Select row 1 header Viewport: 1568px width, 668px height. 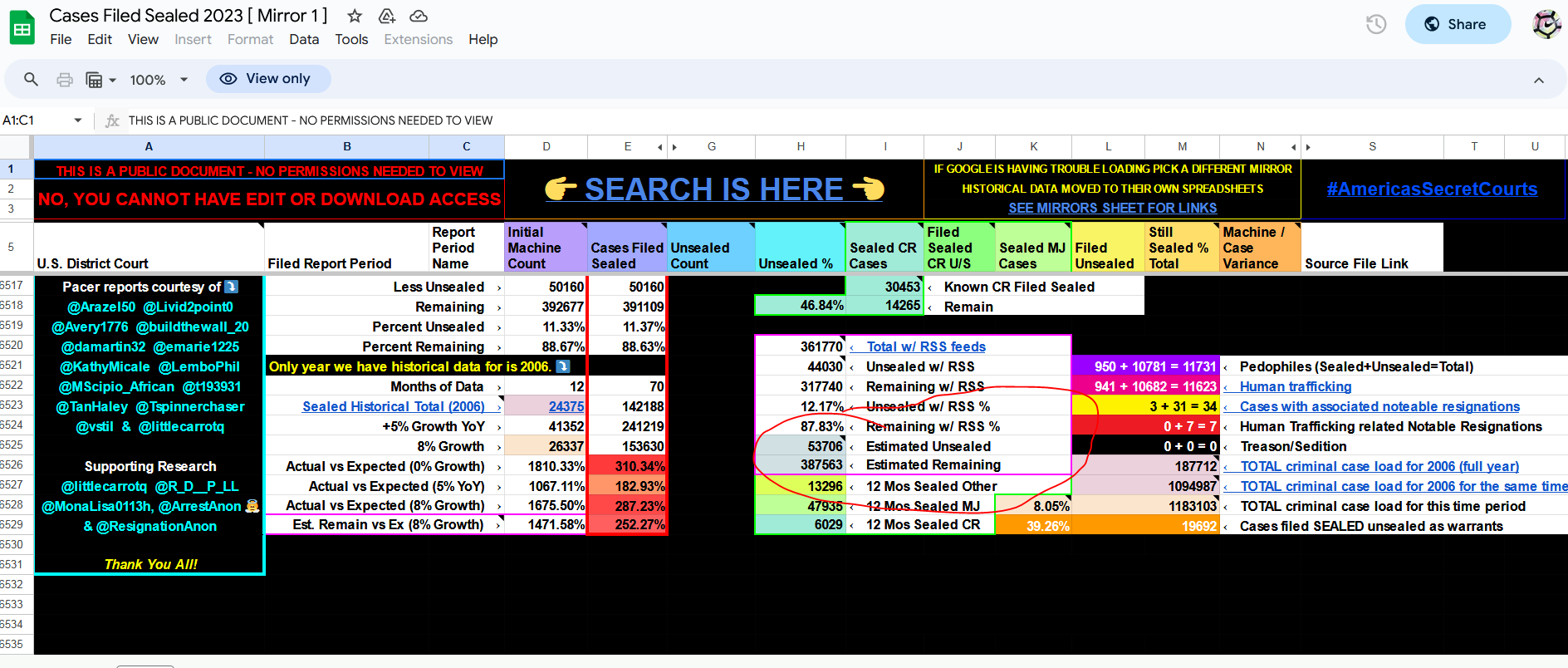(x=11, y=169)
